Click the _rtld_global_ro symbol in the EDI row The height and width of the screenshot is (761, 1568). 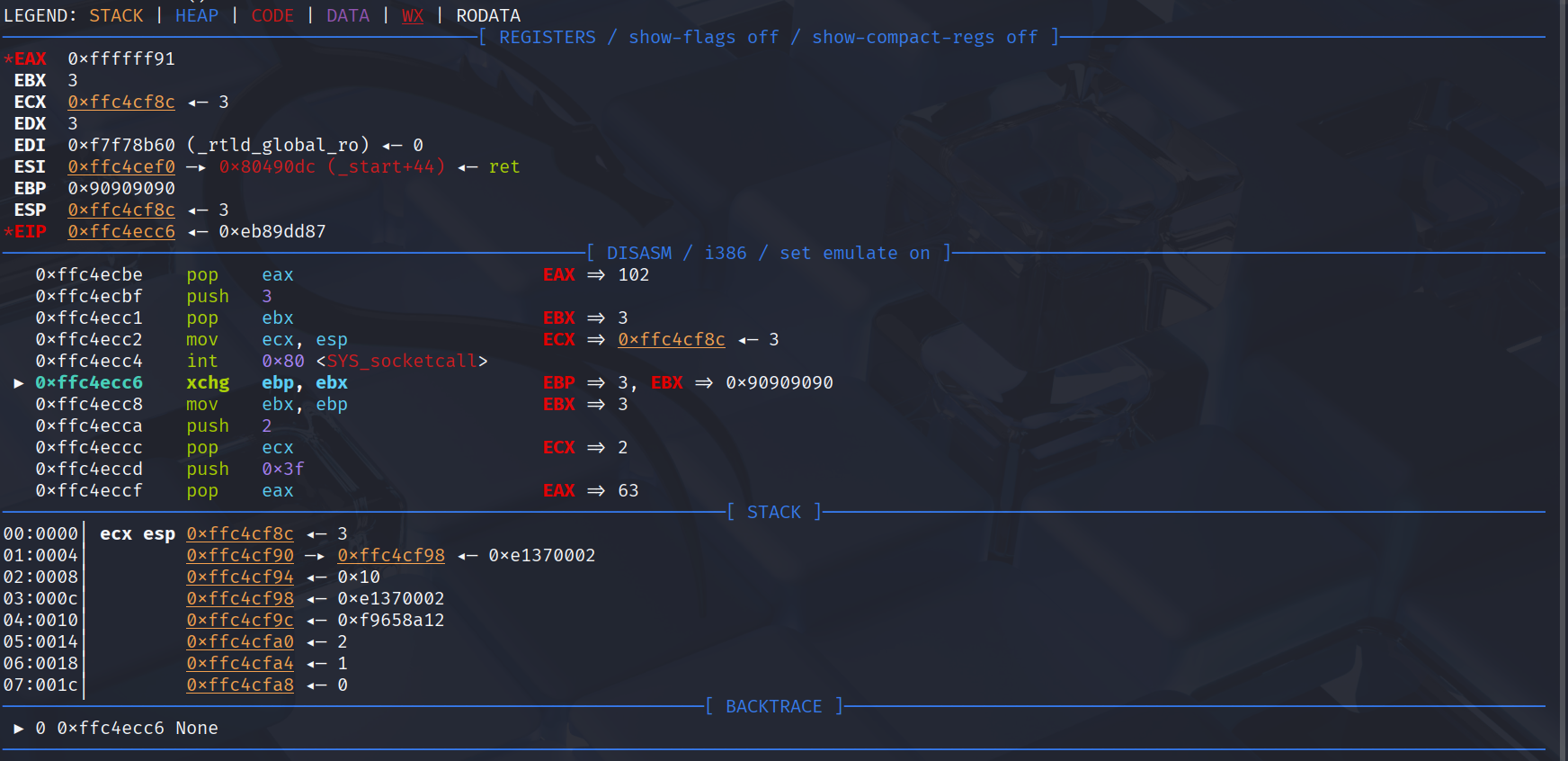pyautogui.click(x=278, y=146)
